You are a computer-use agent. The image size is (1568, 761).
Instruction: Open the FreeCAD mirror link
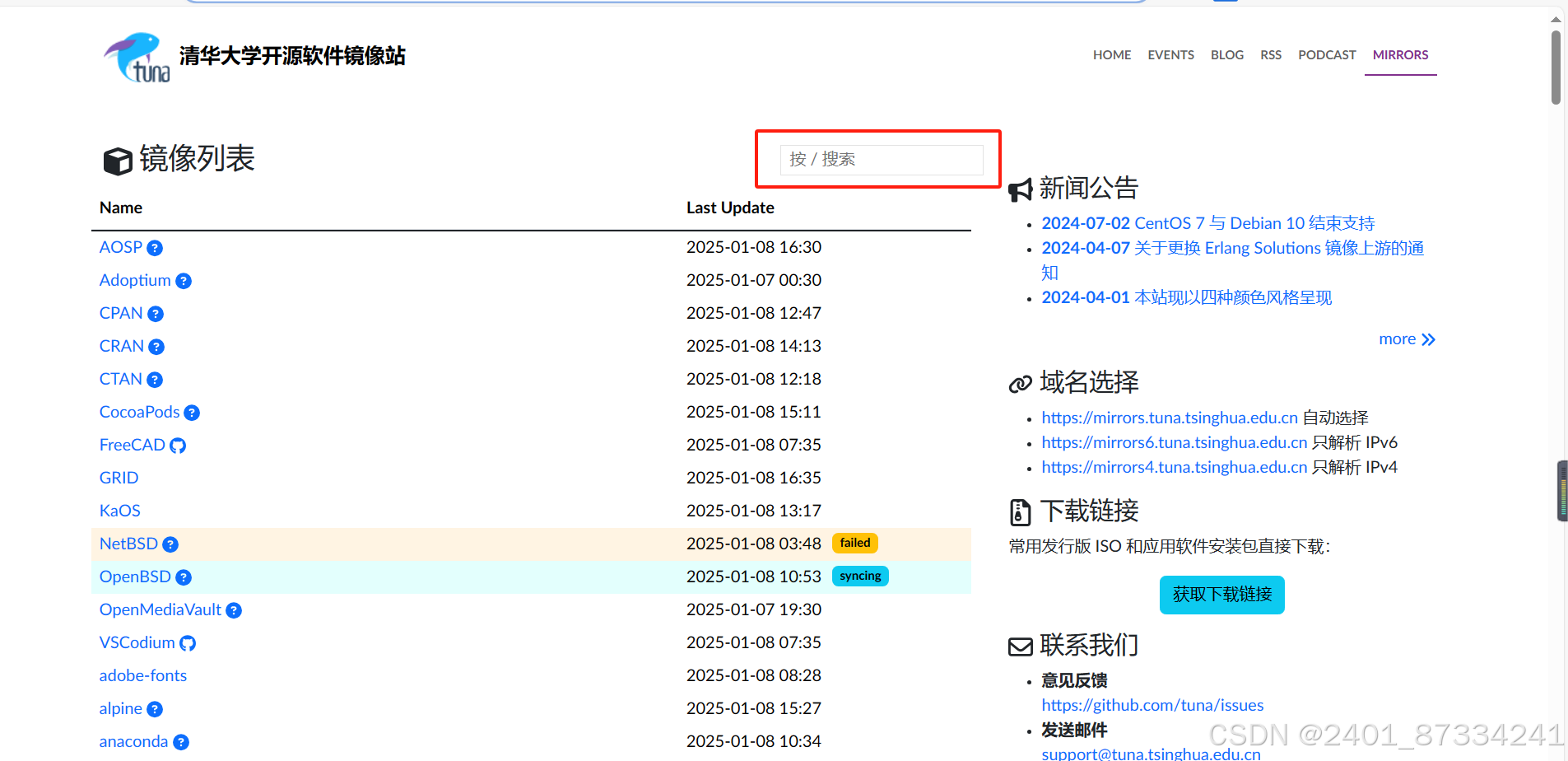[x=133, y=445]
